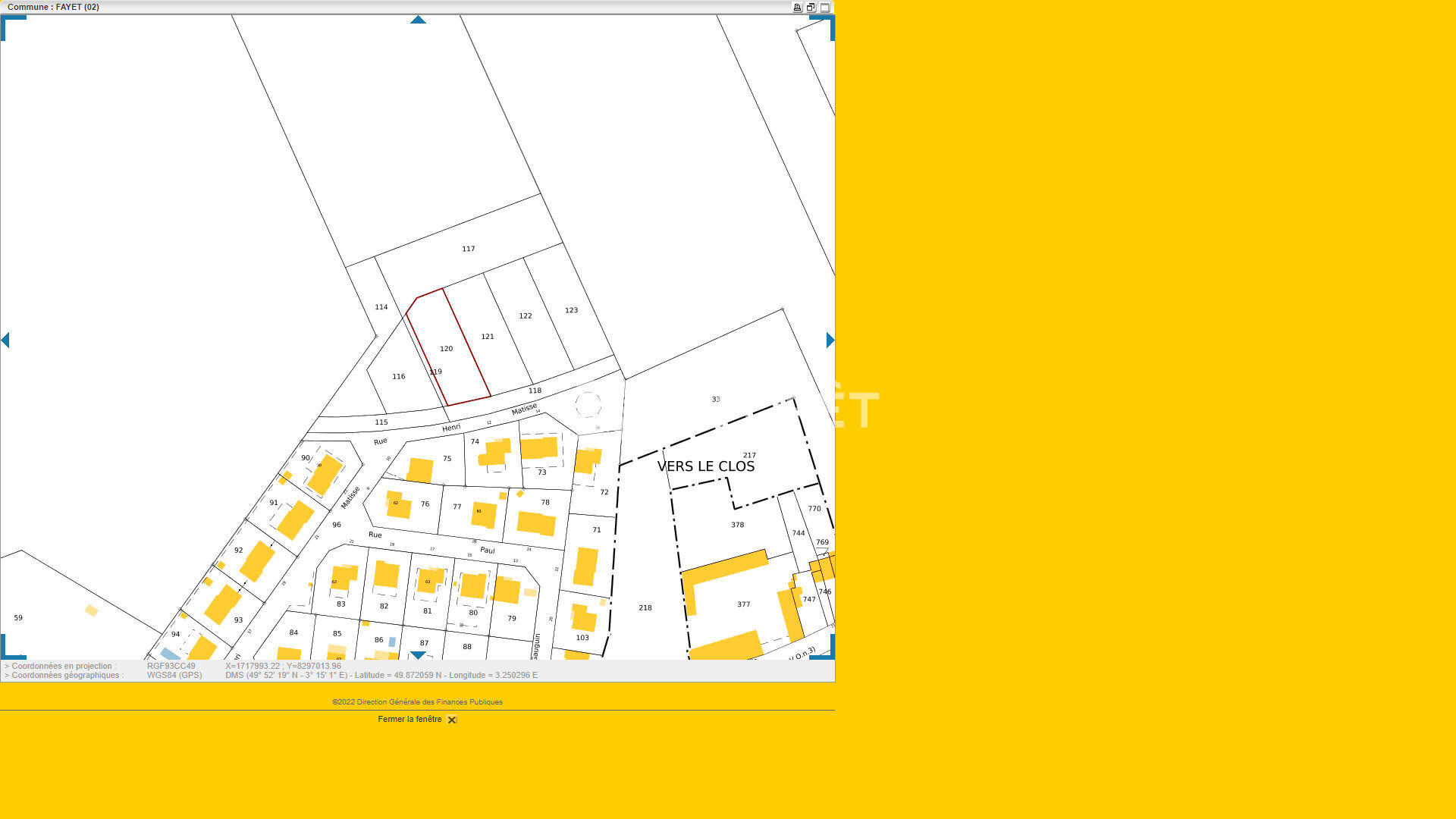Click the Paul street name label
1456x819 pixels.
point(488,550)
